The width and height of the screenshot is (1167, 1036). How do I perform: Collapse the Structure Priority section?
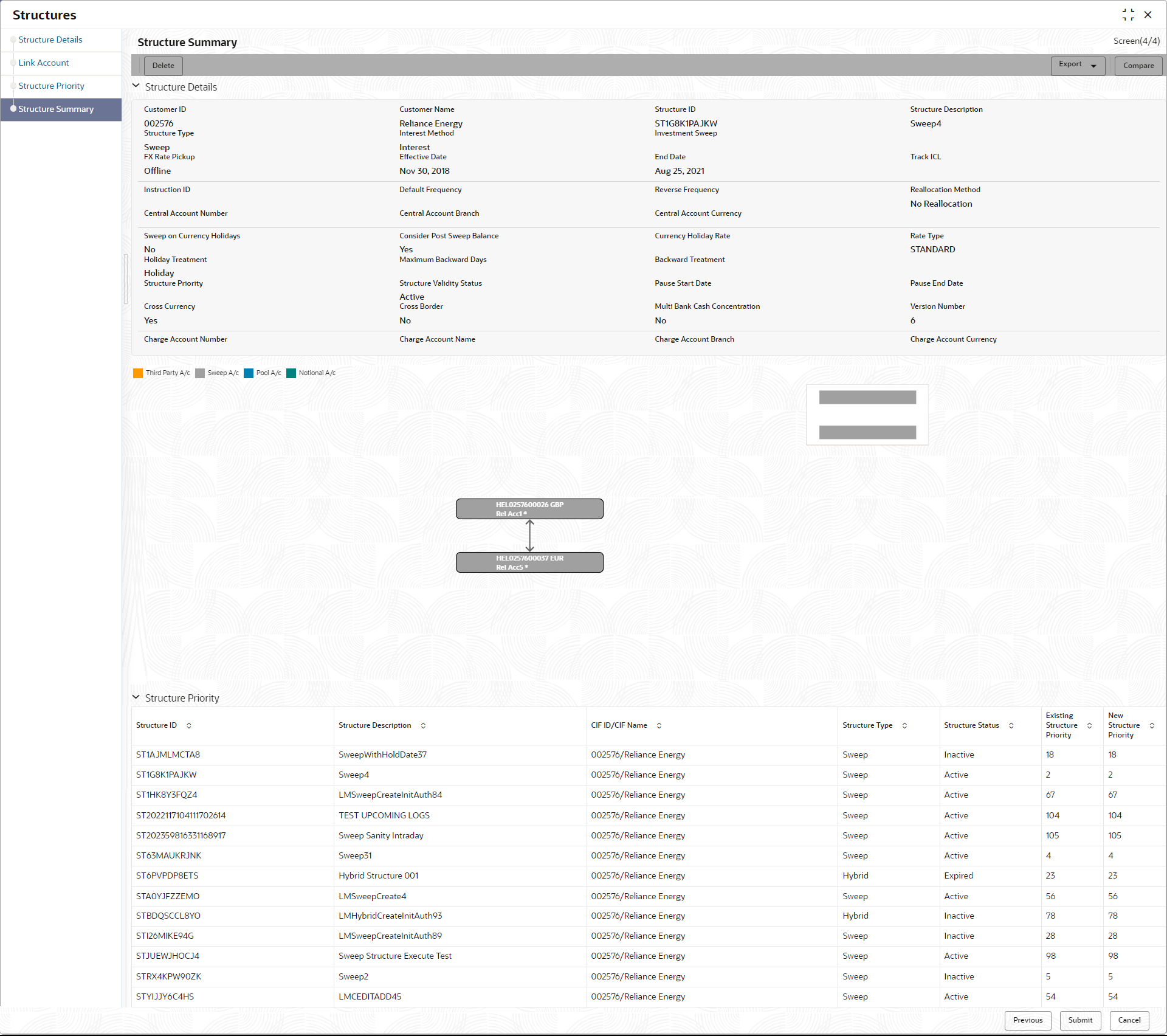(x=136, y=697)
